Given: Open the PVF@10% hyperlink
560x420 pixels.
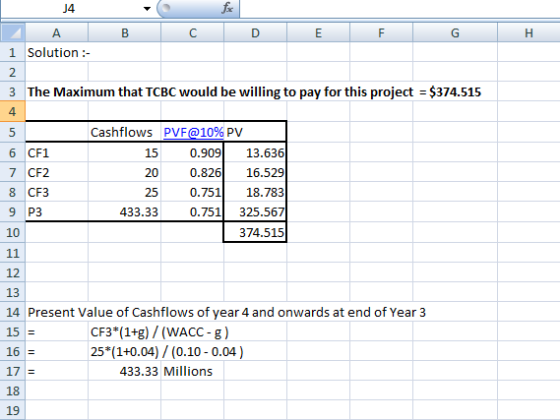Looking at the screenshot, I should tap(193, 132).
